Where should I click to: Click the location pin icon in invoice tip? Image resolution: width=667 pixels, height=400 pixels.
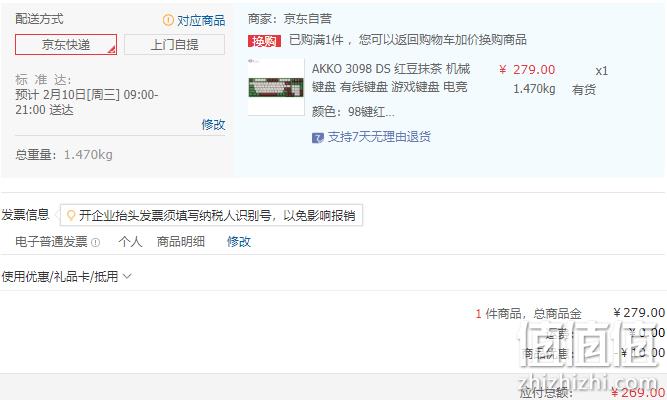pyautogui.click(x=71, y=216)
